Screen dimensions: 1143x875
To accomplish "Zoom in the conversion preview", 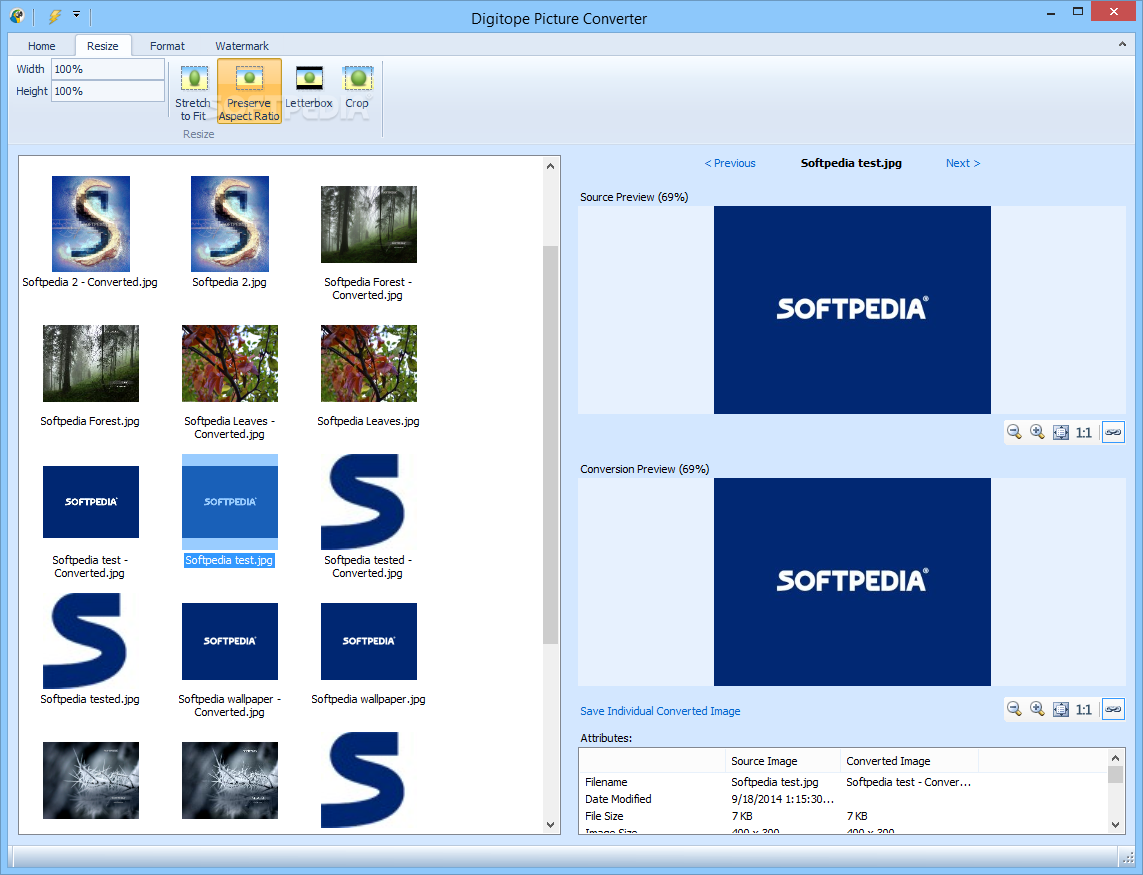I will pyautogui.click(x=1037, y=708).
